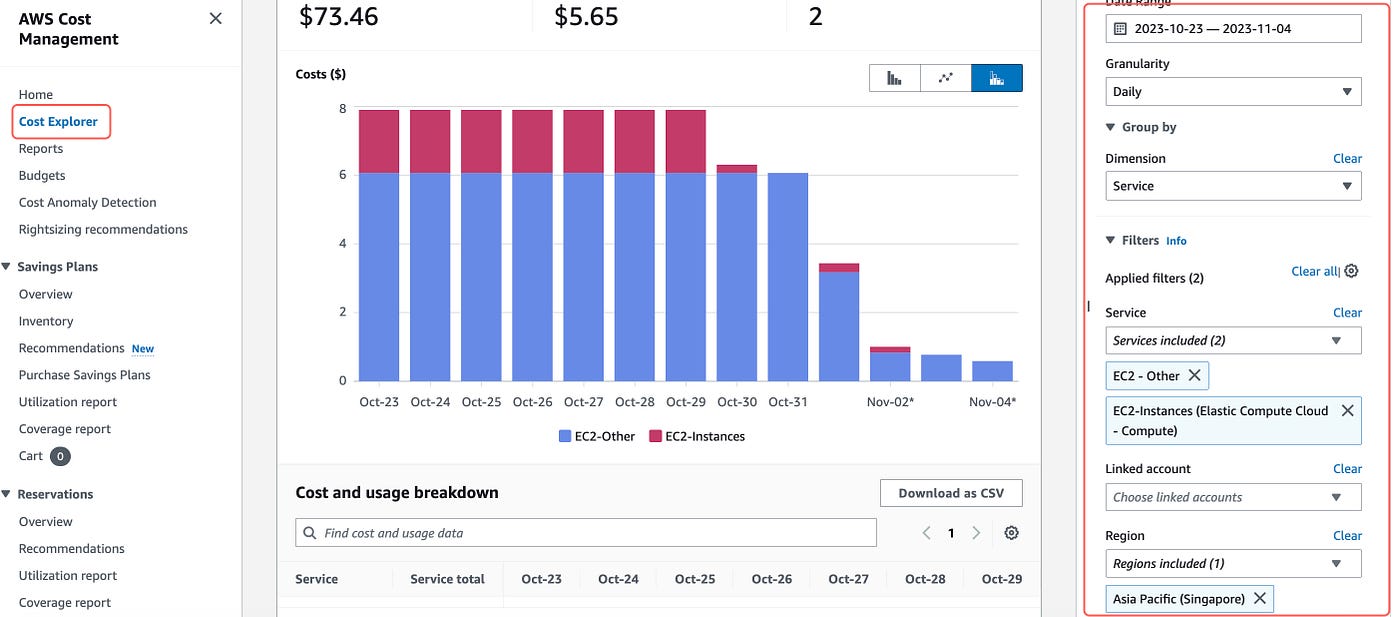Open table preferences gear in breakdown
The image size is (1400, 617).
pyautogui.click(x=1011, y=533)
